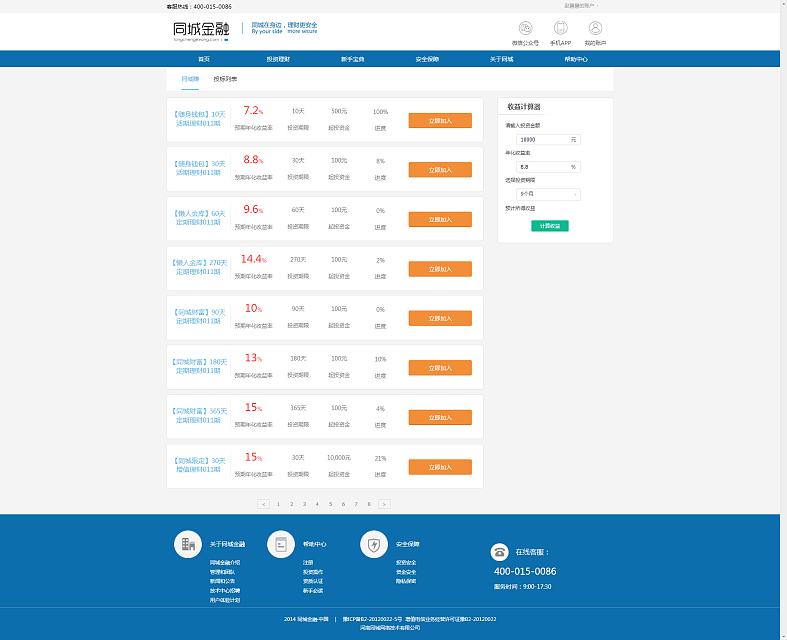Open footer link 资金安全
This screenshot has width=787, height=640.
[x=406, y=572]
